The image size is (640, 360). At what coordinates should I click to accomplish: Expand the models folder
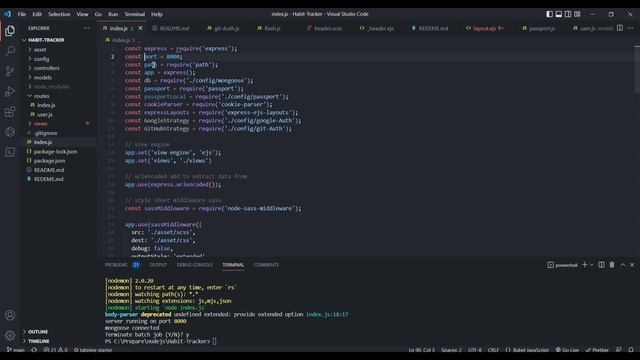[x=42, y=78]
